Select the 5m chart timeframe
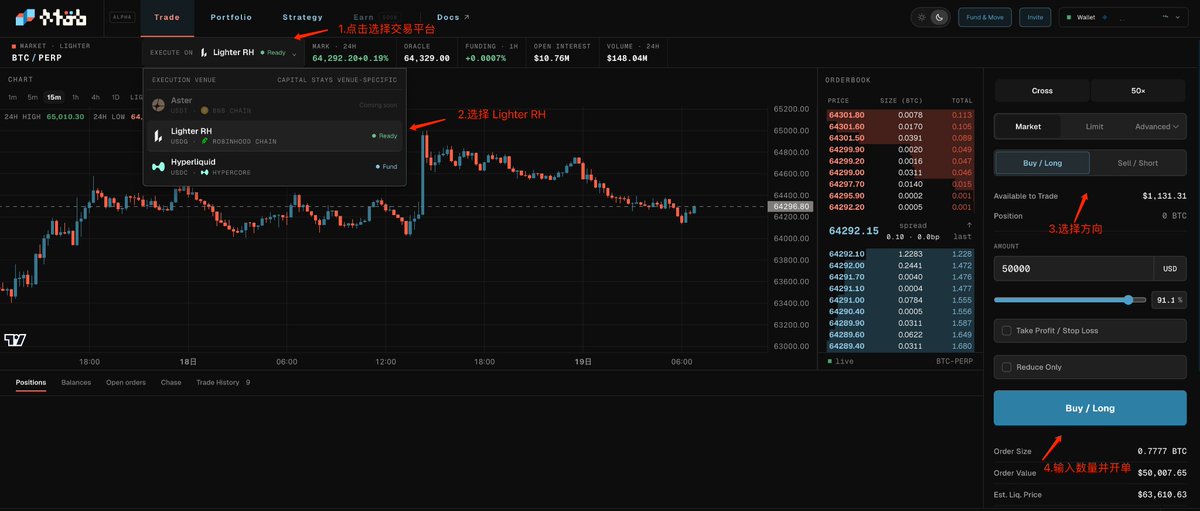 click(x=32, y=97)
